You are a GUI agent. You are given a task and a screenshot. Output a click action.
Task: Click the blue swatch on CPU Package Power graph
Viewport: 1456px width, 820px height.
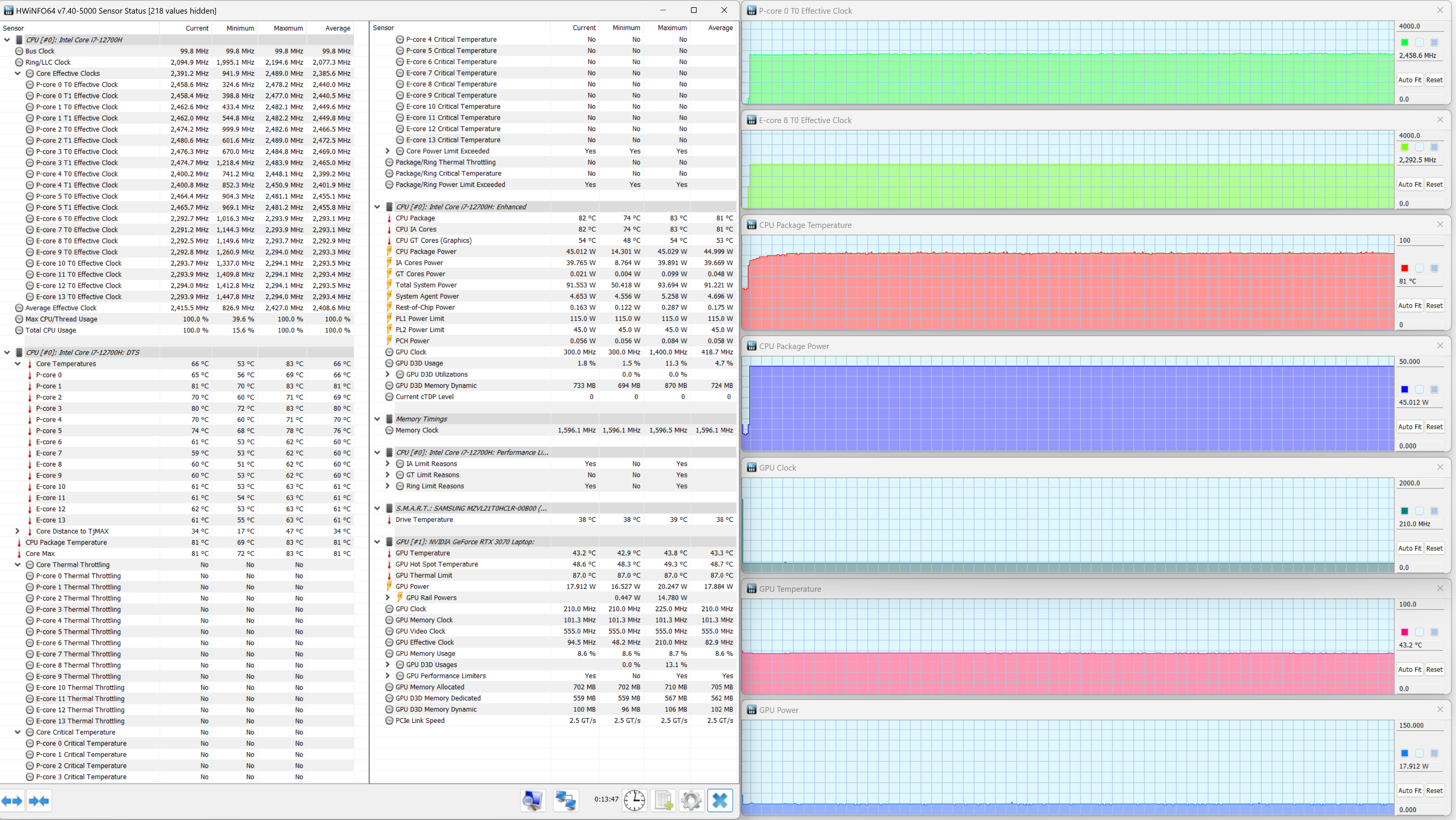(x=1405, y=389)
